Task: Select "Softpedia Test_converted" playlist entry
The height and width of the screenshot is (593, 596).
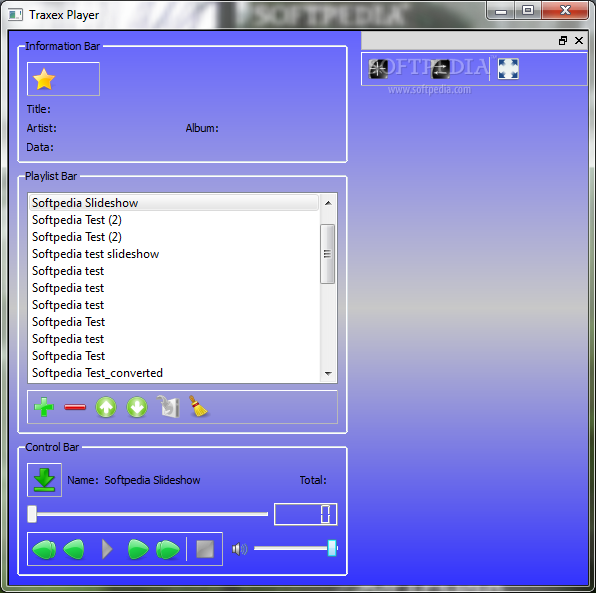Action: 174,373
